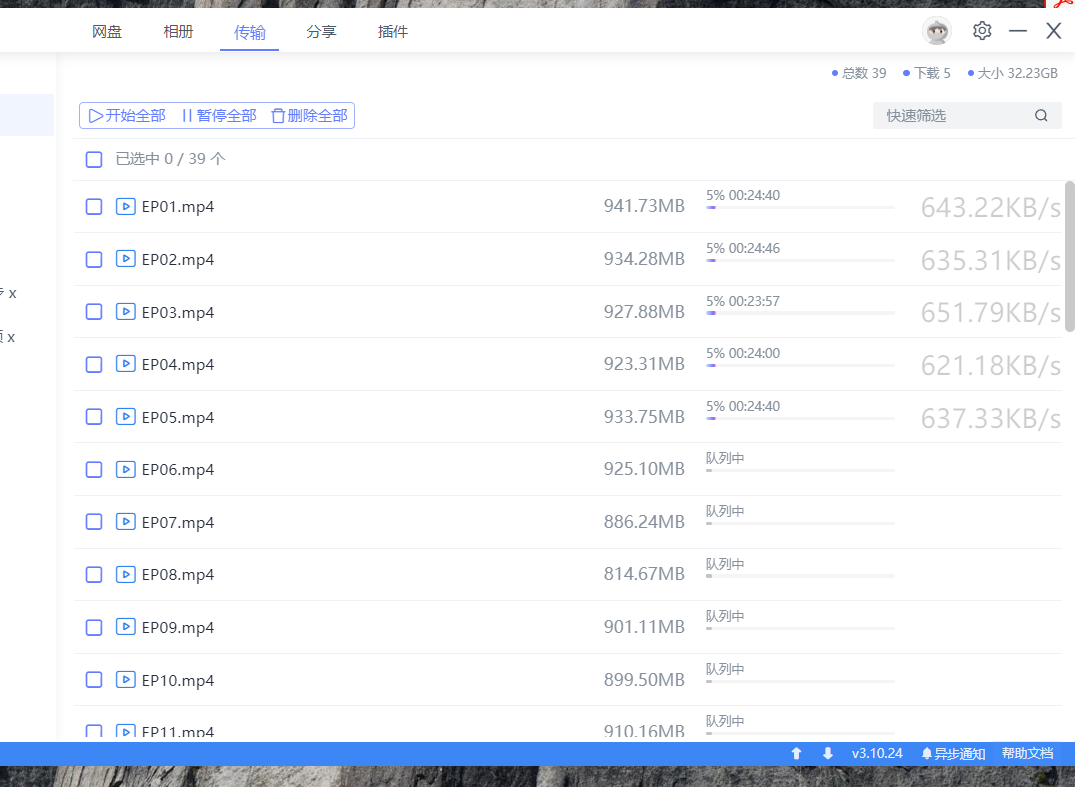
Task: Check the EP05.mp4 checkbox
Action: pyautogui.click(x=94, y=417)
